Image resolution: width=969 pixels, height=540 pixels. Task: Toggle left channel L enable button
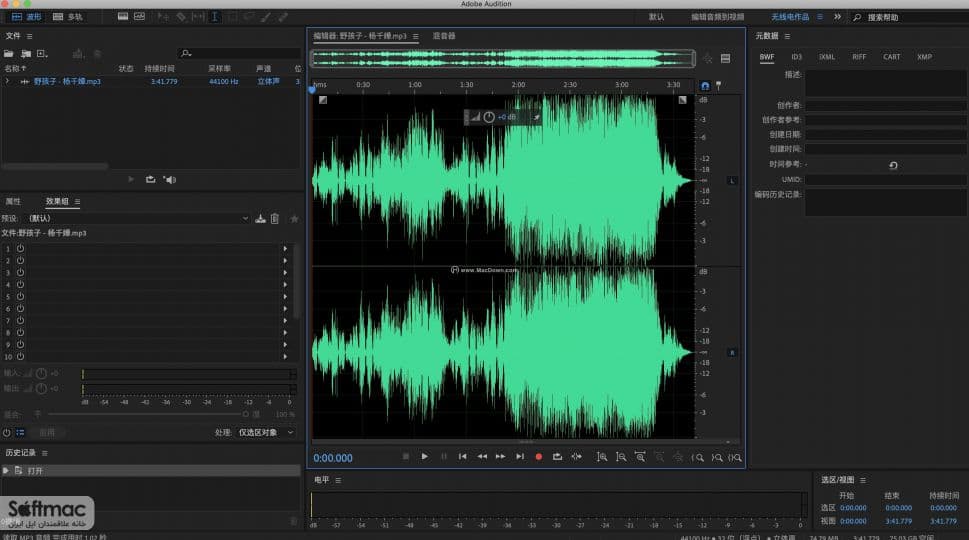(732, 180)
